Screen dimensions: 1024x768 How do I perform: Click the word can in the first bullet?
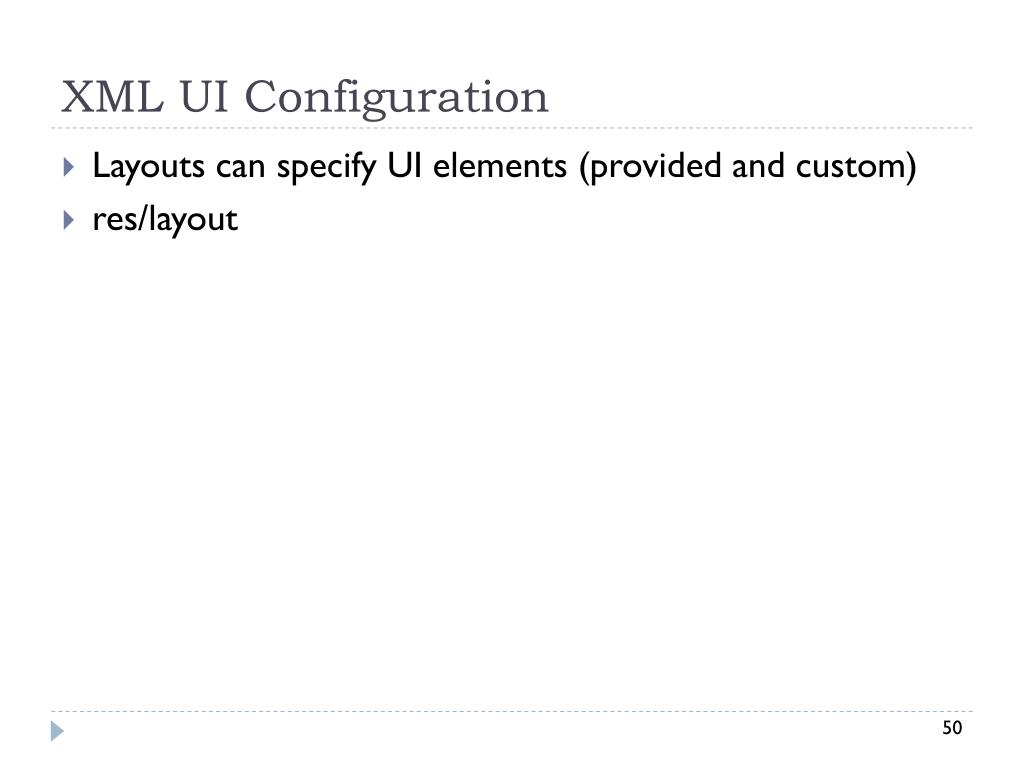point(240,167)
